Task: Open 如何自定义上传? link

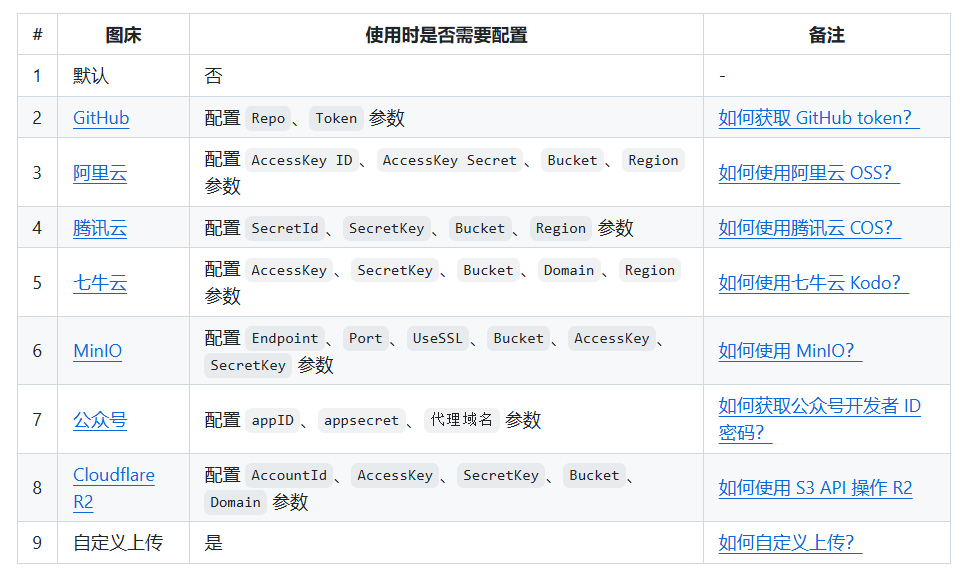Action: (790, 543)
